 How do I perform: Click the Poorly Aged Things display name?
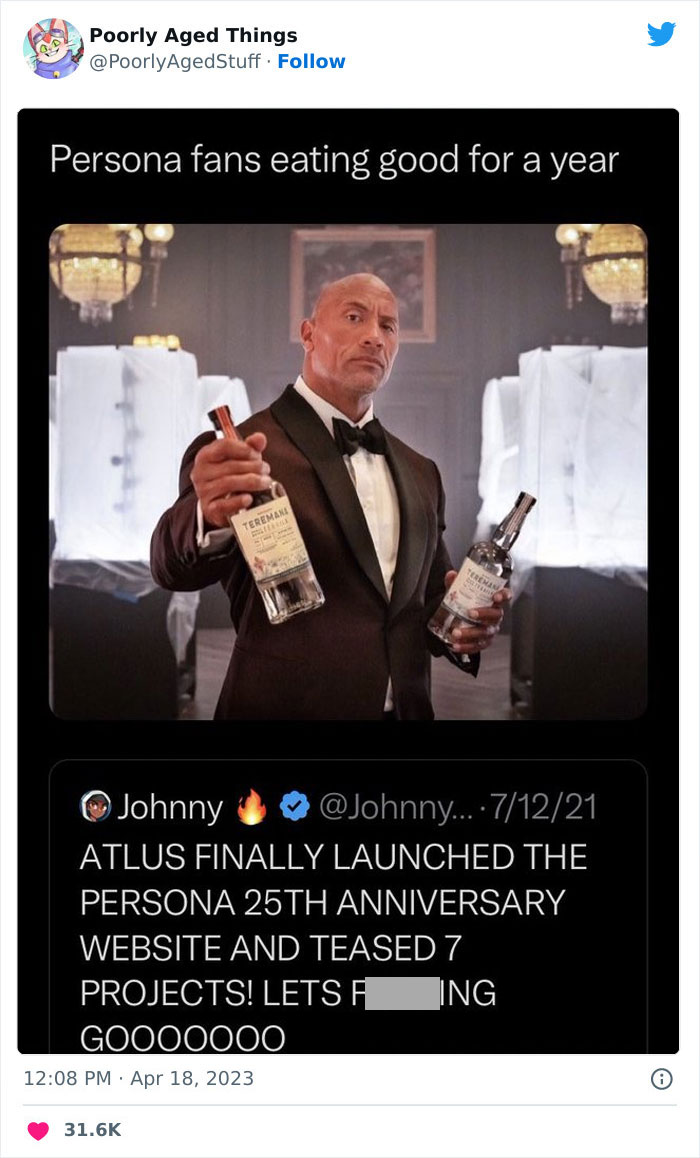coord(193,35)
